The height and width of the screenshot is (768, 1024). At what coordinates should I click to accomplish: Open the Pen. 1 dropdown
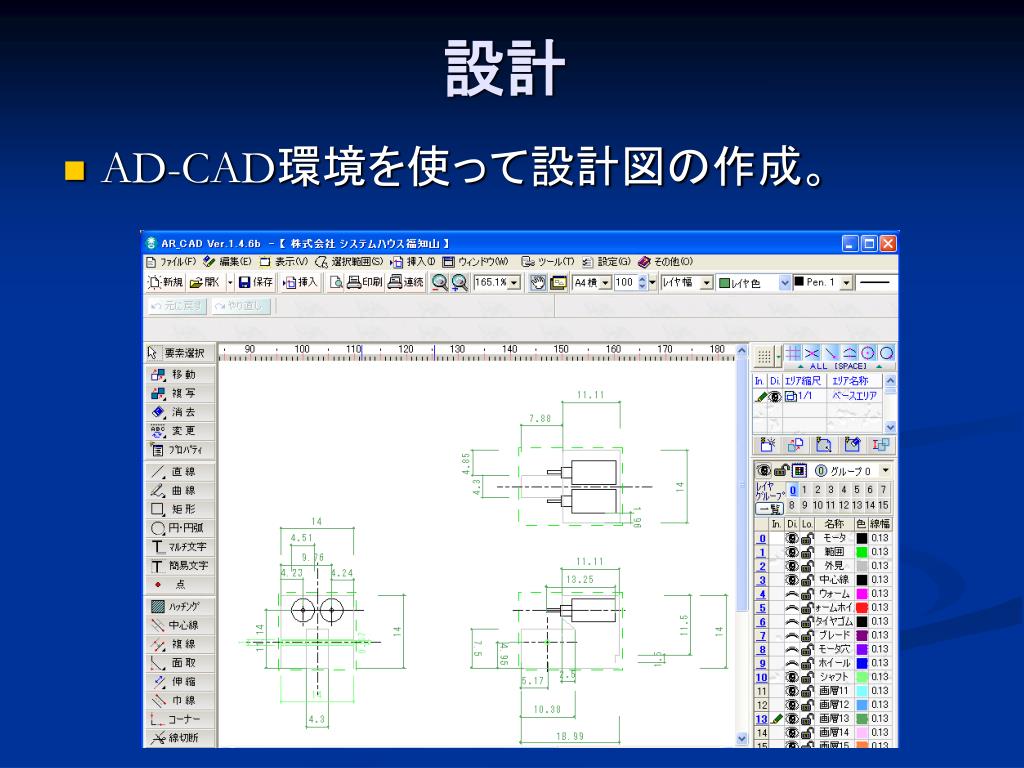pos(846,283)
